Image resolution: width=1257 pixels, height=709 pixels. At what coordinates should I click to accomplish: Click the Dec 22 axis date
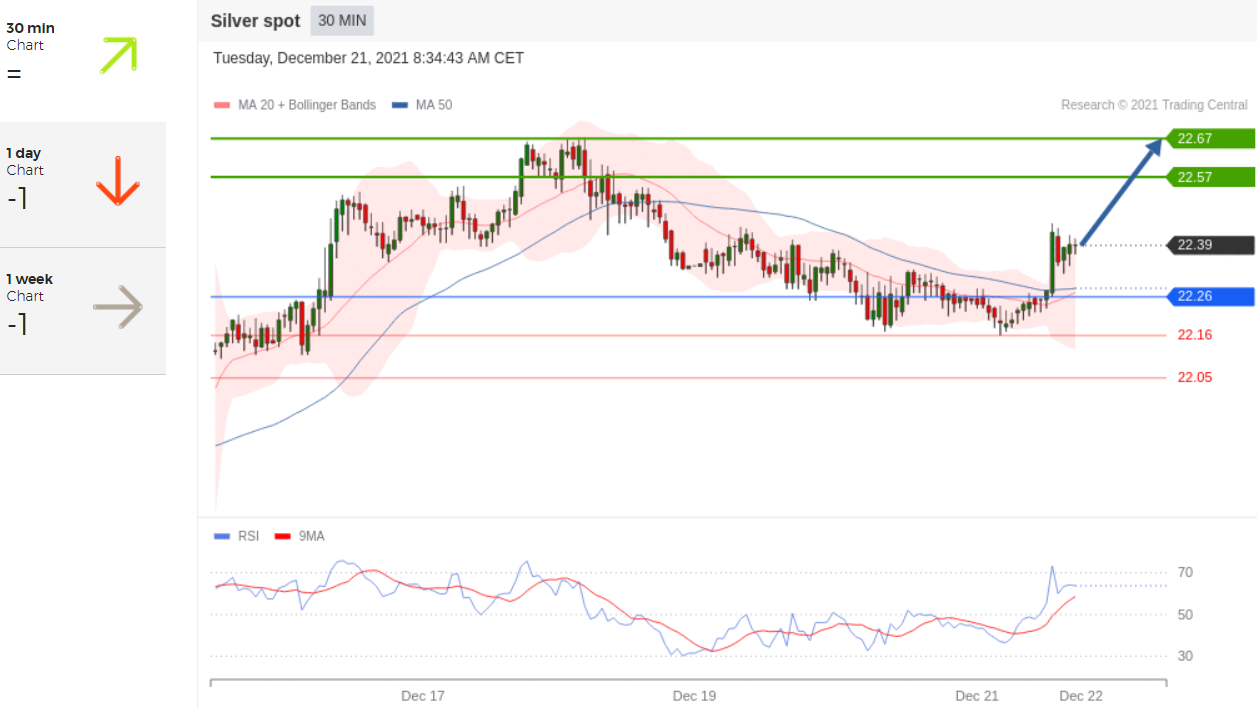(1081, 696)
